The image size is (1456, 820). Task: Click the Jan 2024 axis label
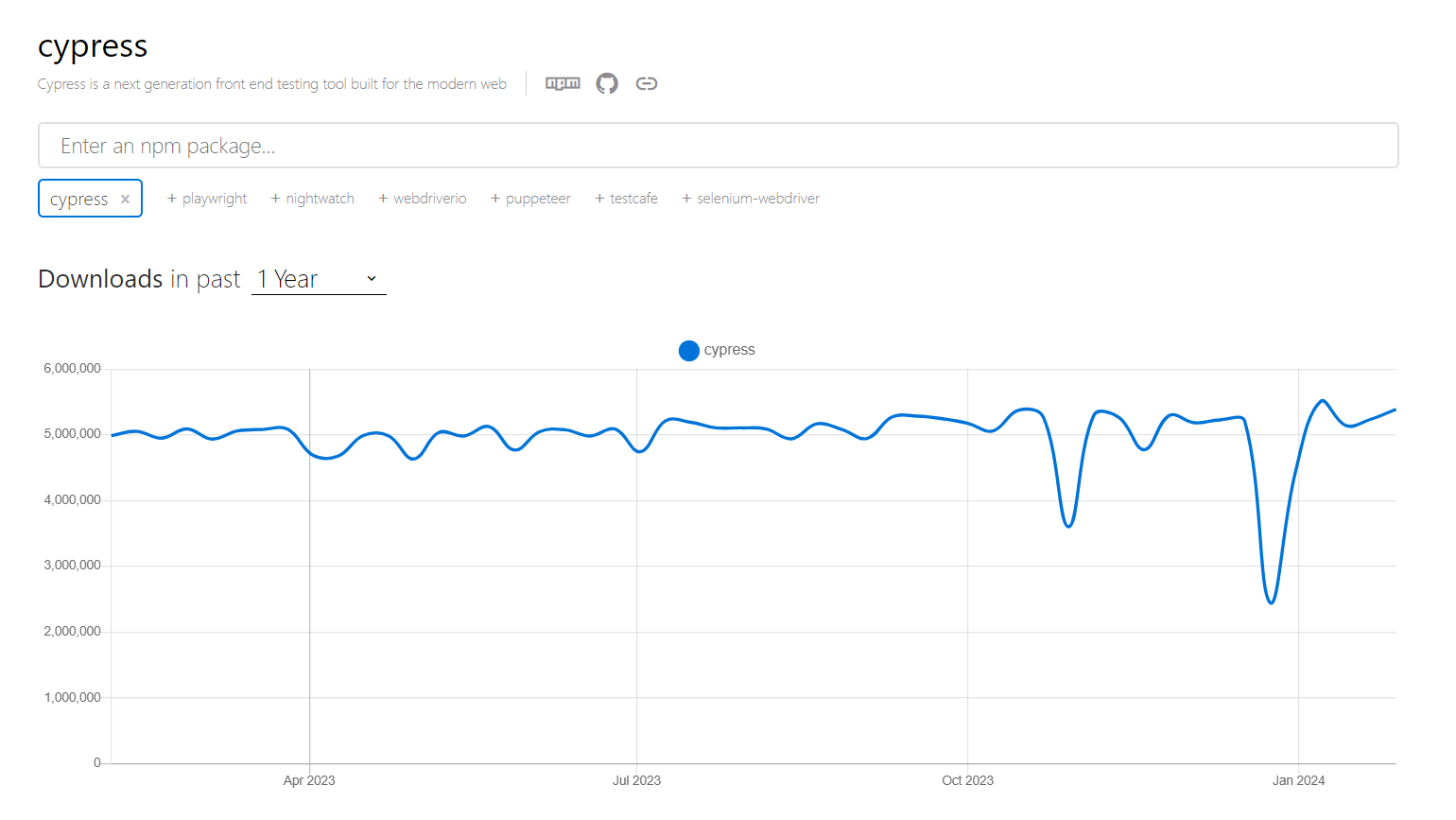[1298, 780]
